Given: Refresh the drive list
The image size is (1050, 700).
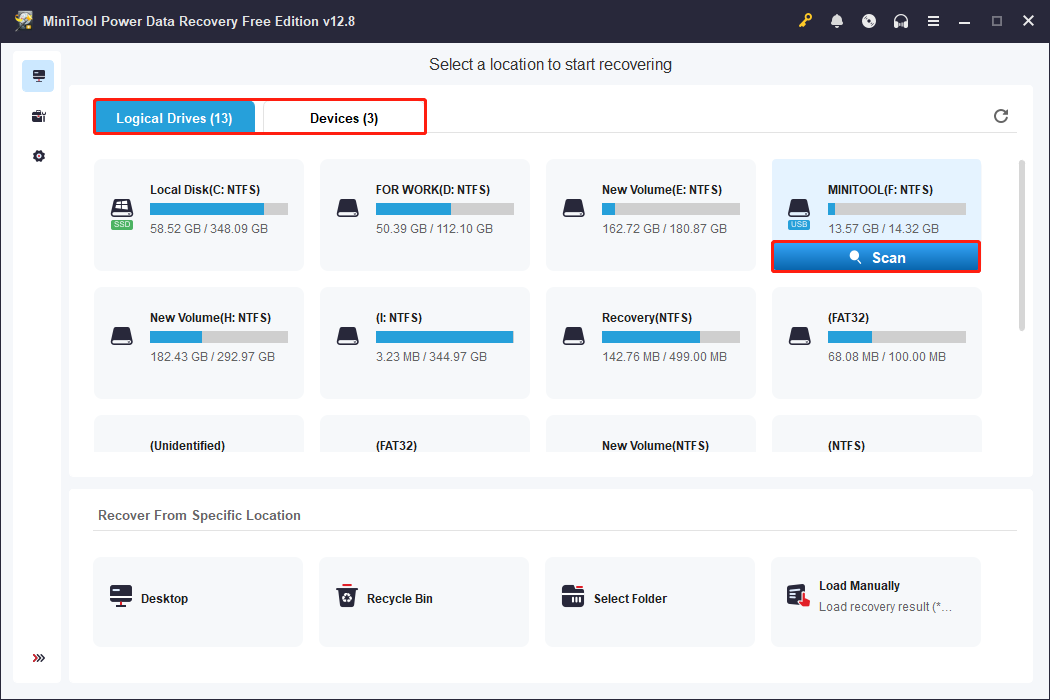Looking at the screenshot, I should 1001,116.
